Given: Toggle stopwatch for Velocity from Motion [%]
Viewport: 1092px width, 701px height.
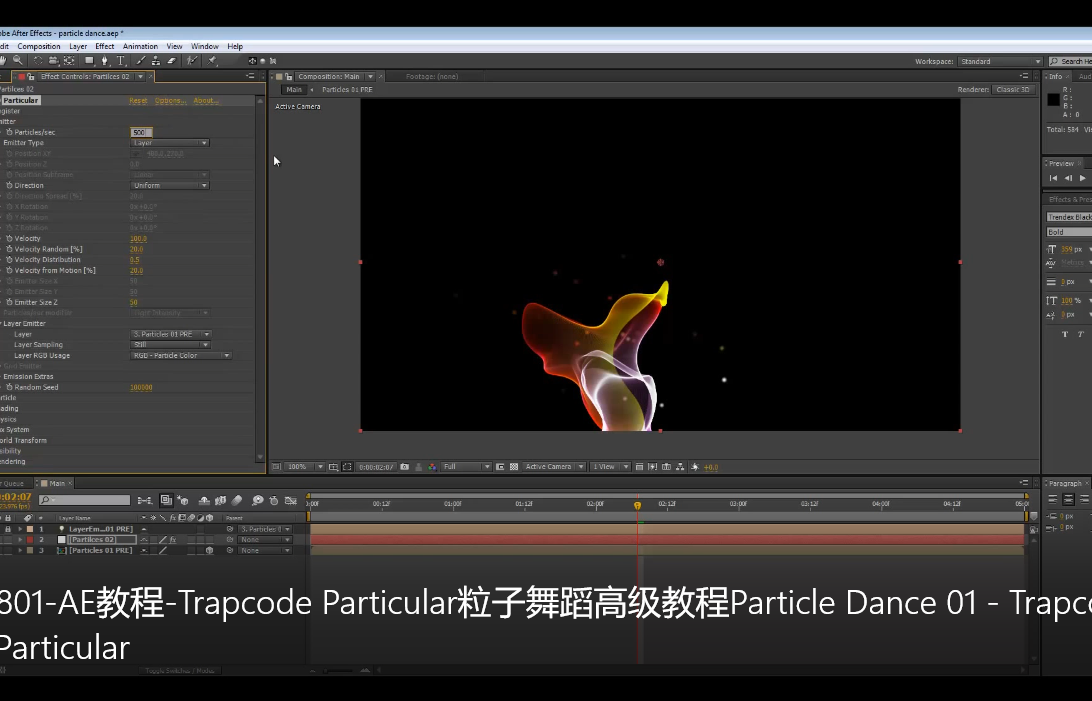Looking at the screenshot, I should [x=9, y=270].
